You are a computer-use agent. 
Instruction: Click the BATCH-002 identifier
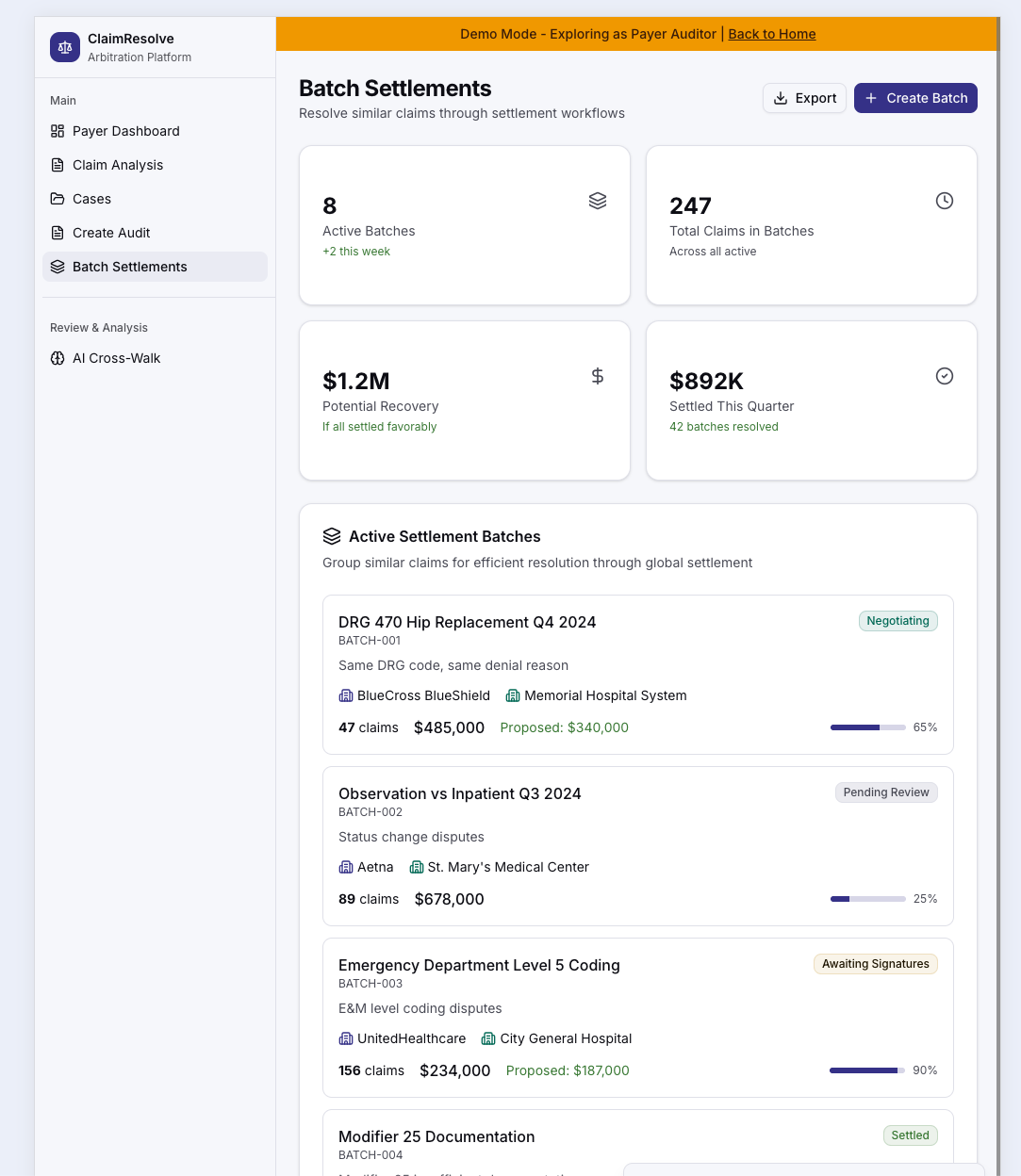pyautogui.click(x=371, y=812)
